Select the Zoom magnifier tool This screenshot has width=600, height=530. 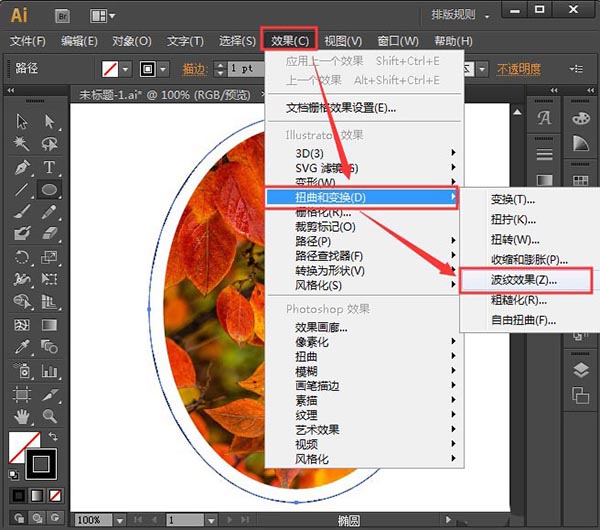(49, 416)
